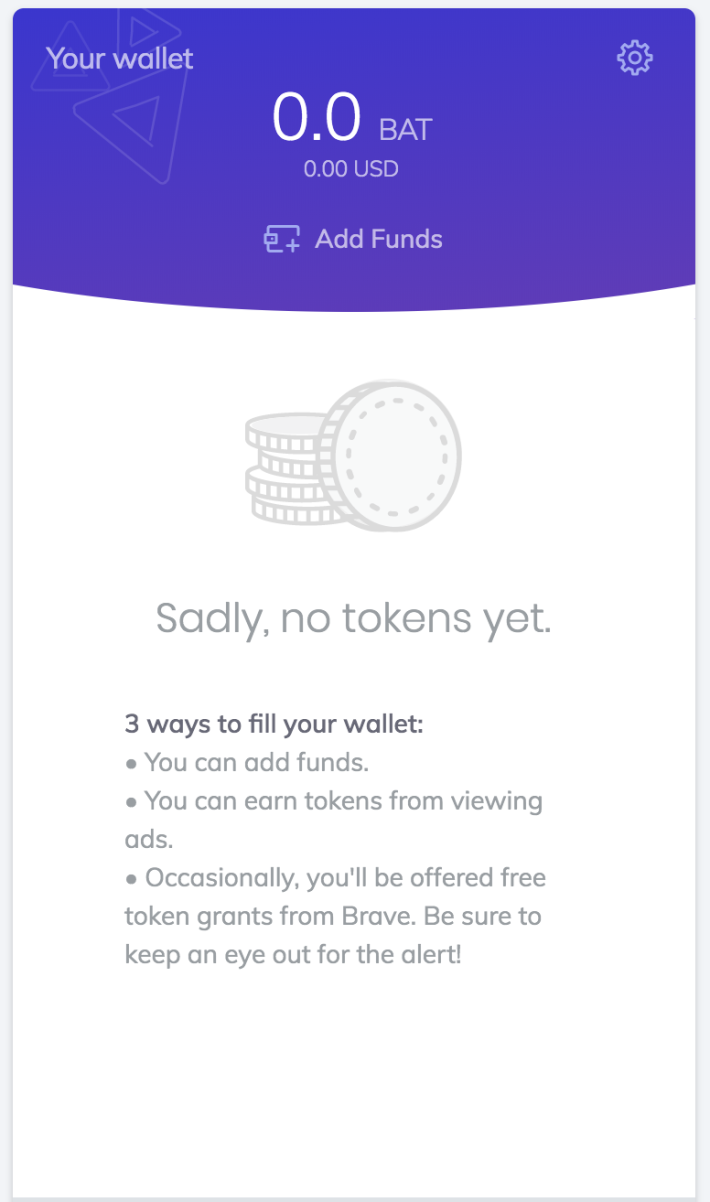The image size is (710, 1202).
Task: Click the free token grants from Brave bullet
Action: (336, 896)
